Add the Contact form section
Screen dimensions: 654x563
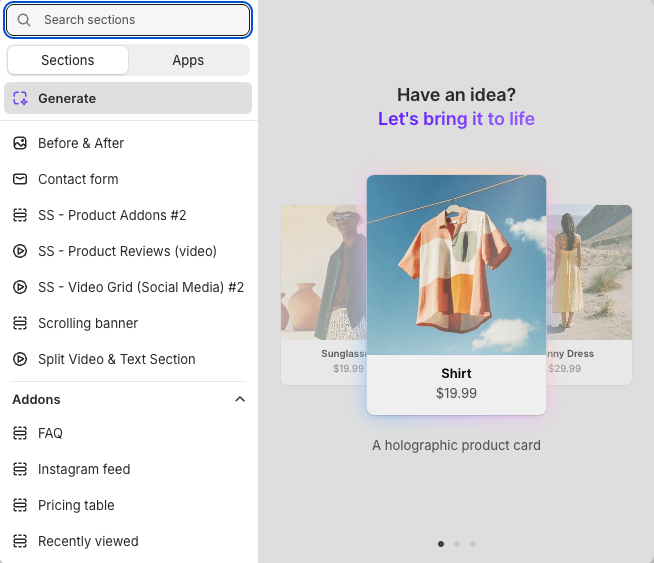(x=128, y=179)
